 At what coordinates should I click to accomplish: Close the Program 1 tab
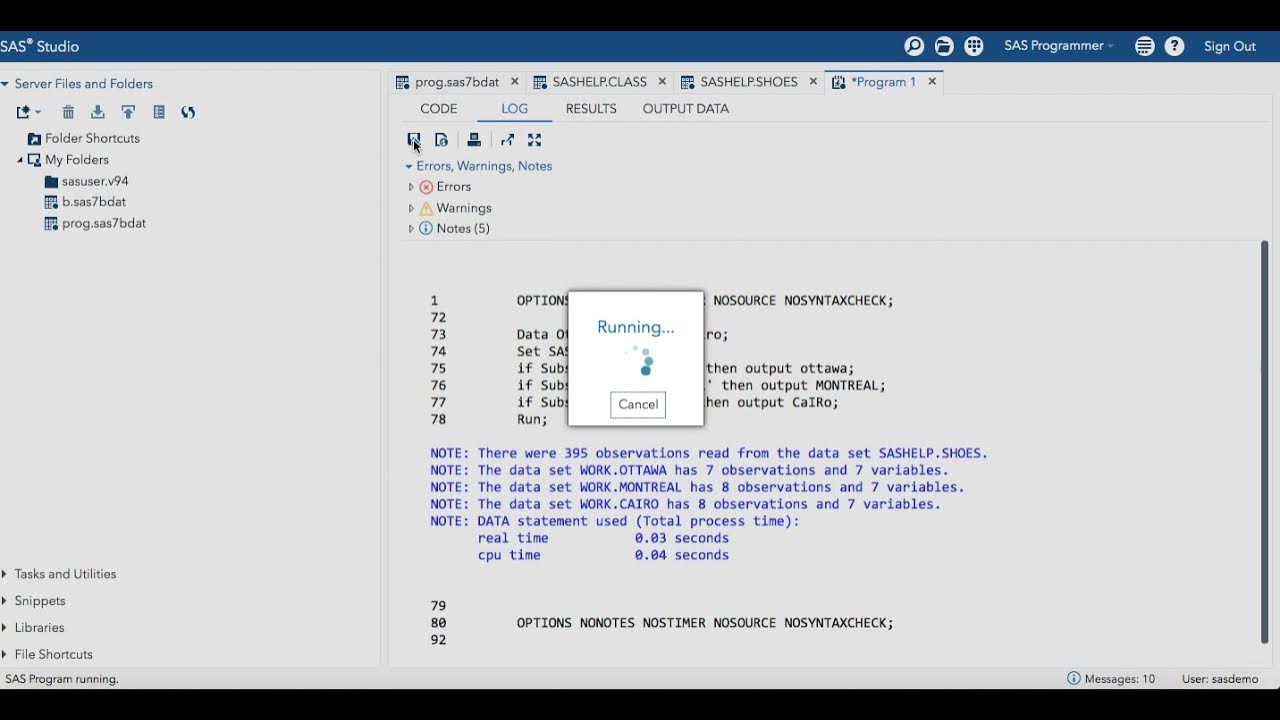click(x=932, y=82)
